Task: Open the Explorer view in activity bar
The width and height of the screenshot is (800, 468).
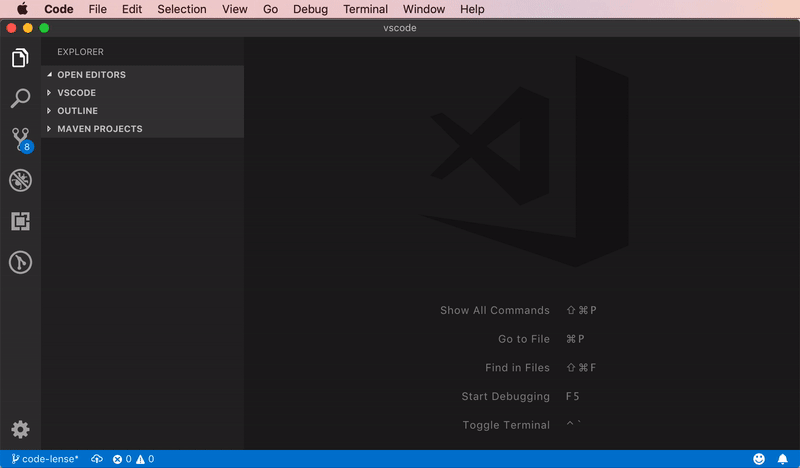Action: click(x=20, y=58)
